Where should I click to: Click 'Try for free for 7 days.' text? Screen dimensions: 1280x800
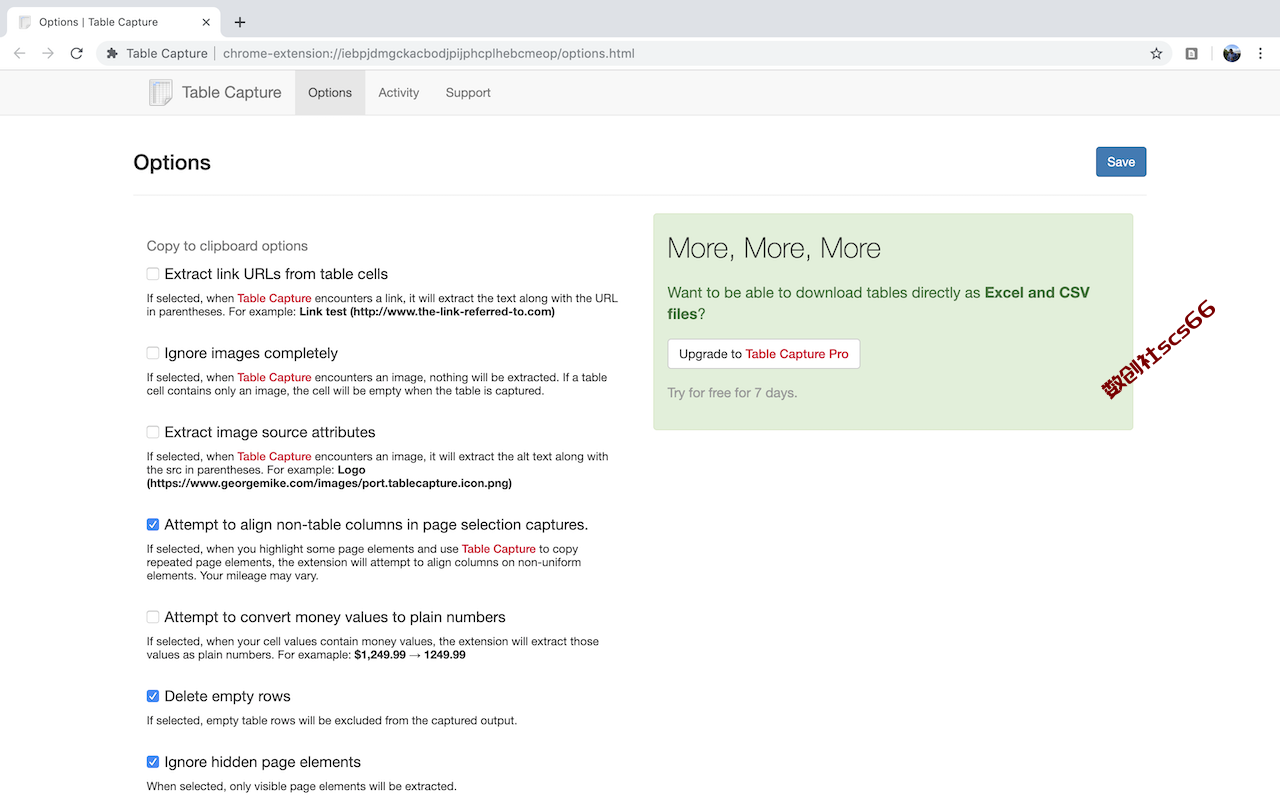733,393
